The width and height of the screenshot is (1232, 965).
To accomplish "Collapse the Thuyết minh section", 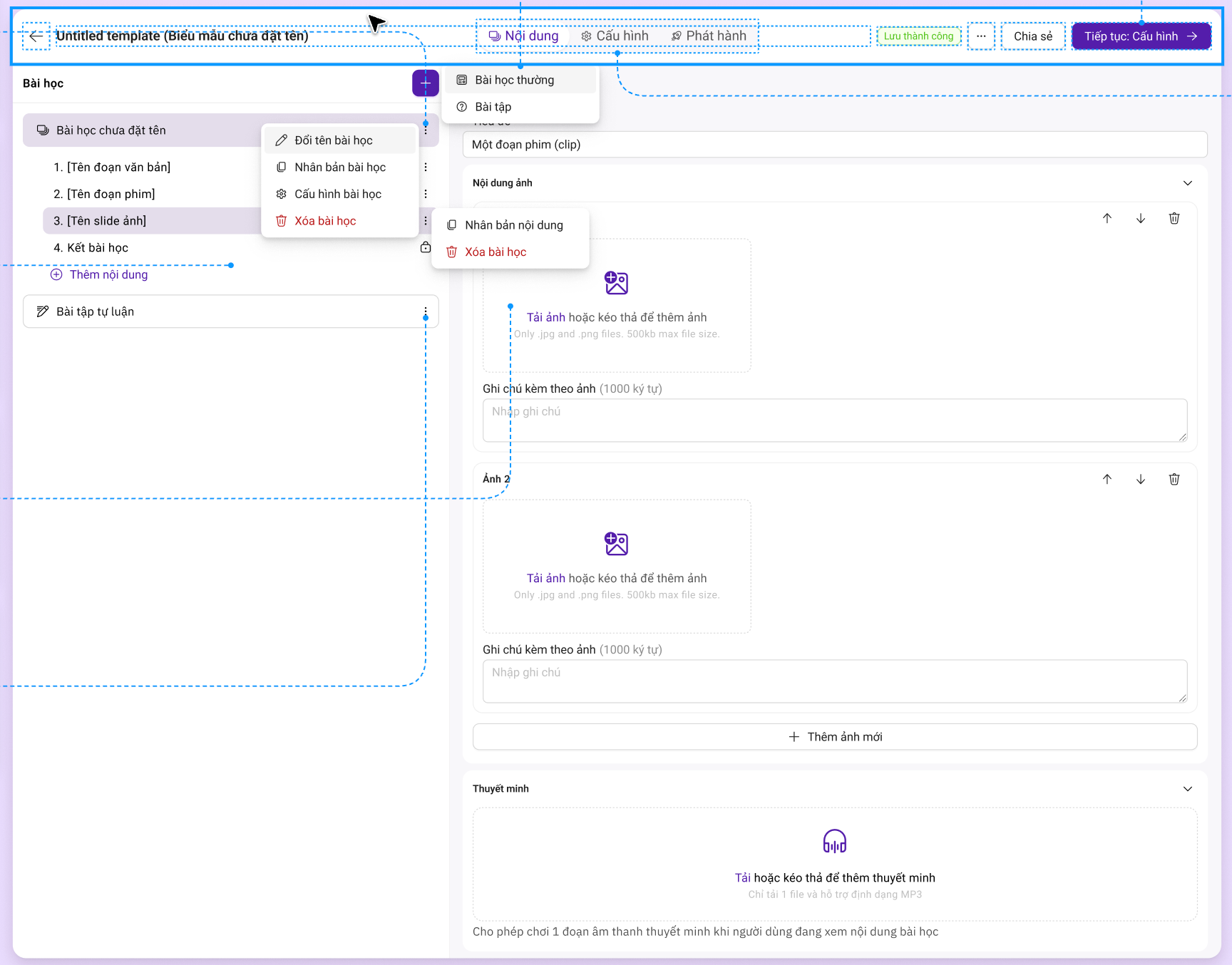I will click(x=1188, y=789).
